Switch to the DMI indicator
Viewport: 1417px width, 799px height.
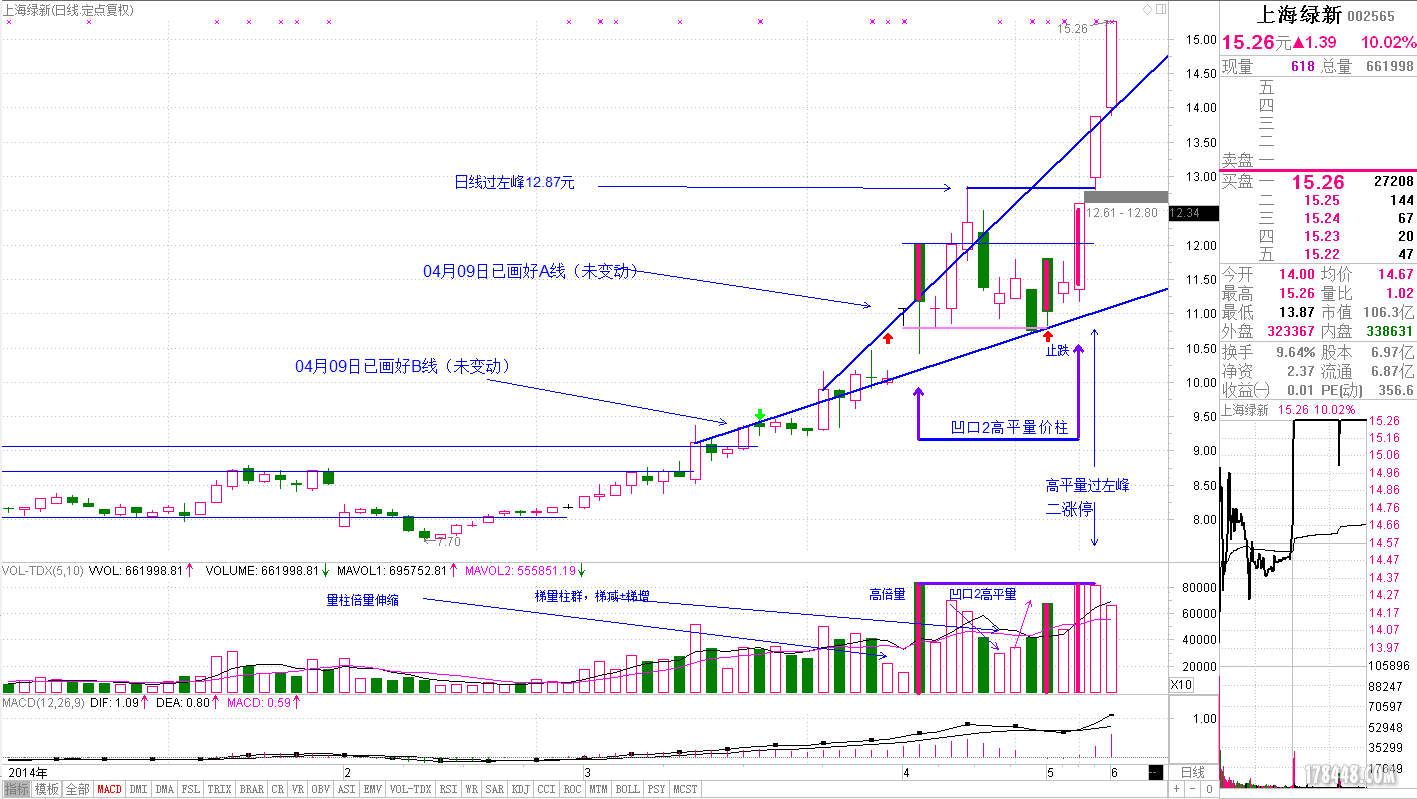[138, 789]
